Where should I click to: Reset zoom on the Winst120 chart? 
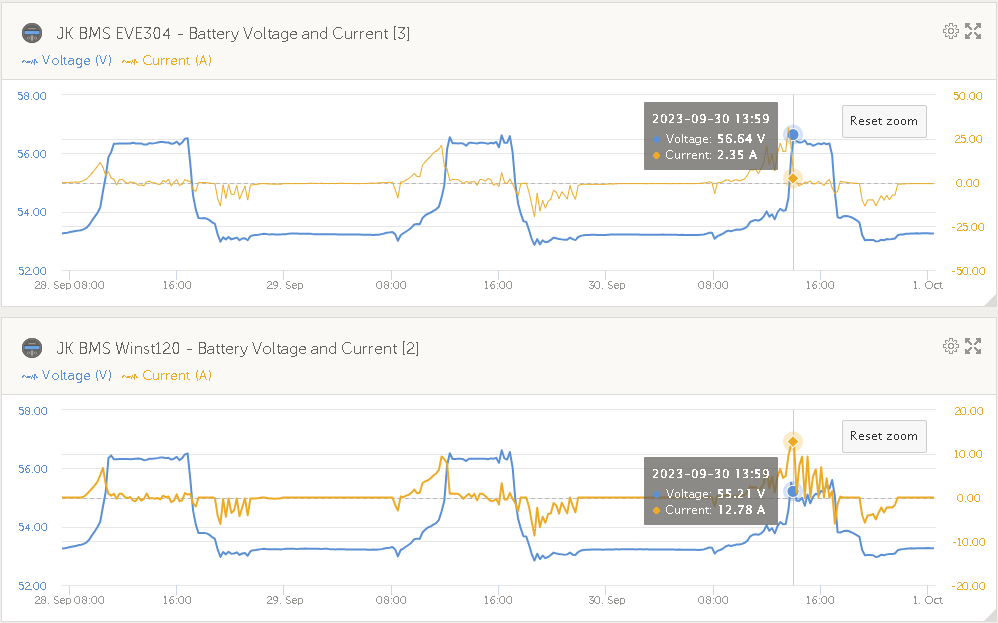883,436
